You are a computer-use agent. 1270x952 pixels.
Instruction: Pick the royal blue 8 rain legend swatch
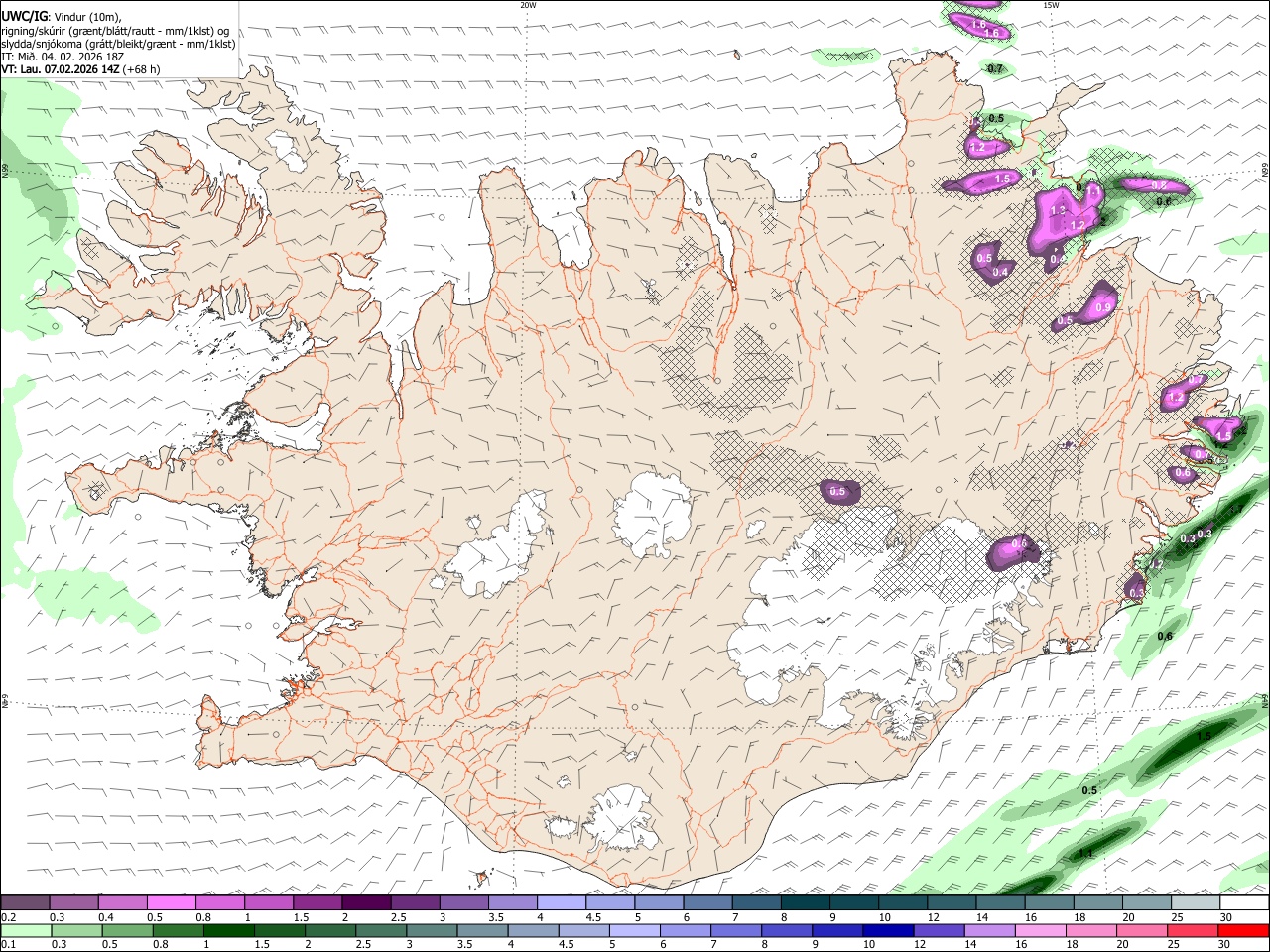[x=787, y=930]
